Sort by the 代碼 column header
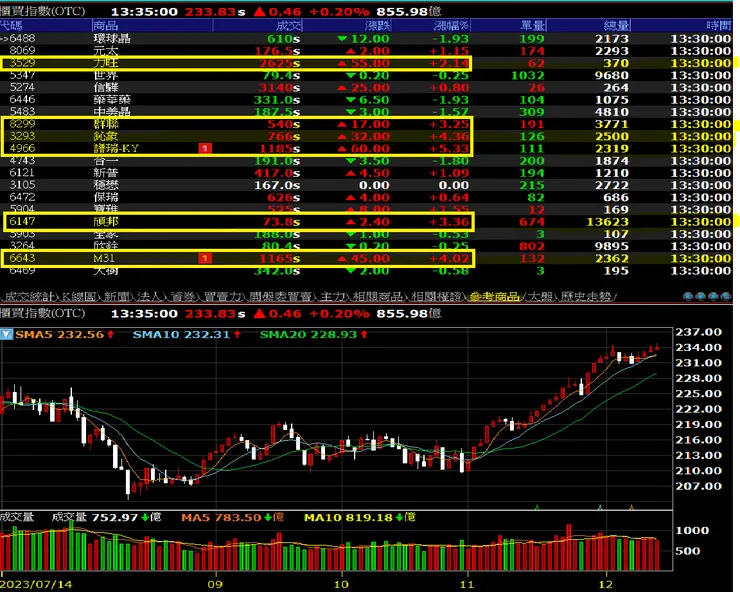The width and height of the screenshot is (740, 592). point(46,25)
